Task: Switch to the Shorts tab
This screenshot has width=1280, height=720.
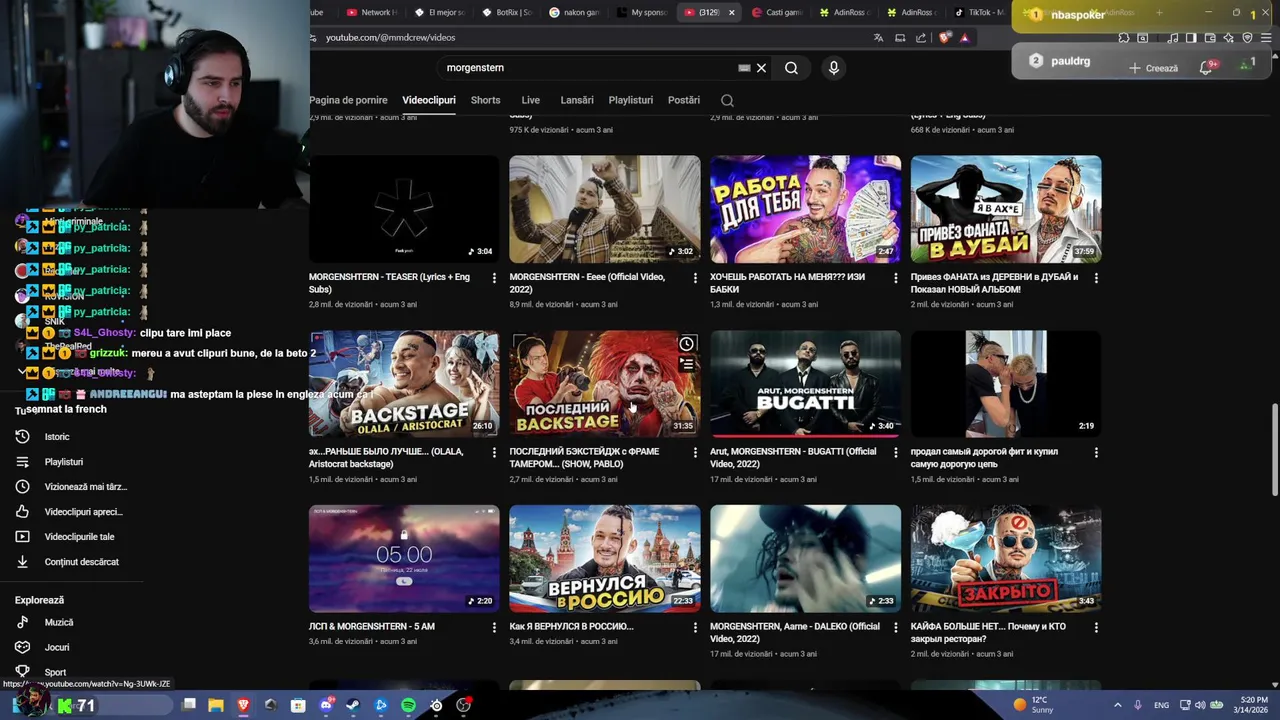Action: [x=485, y=100]
